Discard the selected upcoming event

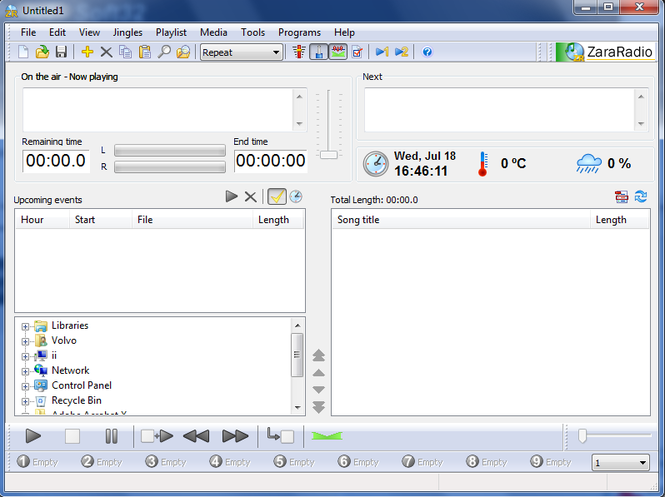(251, 197)
